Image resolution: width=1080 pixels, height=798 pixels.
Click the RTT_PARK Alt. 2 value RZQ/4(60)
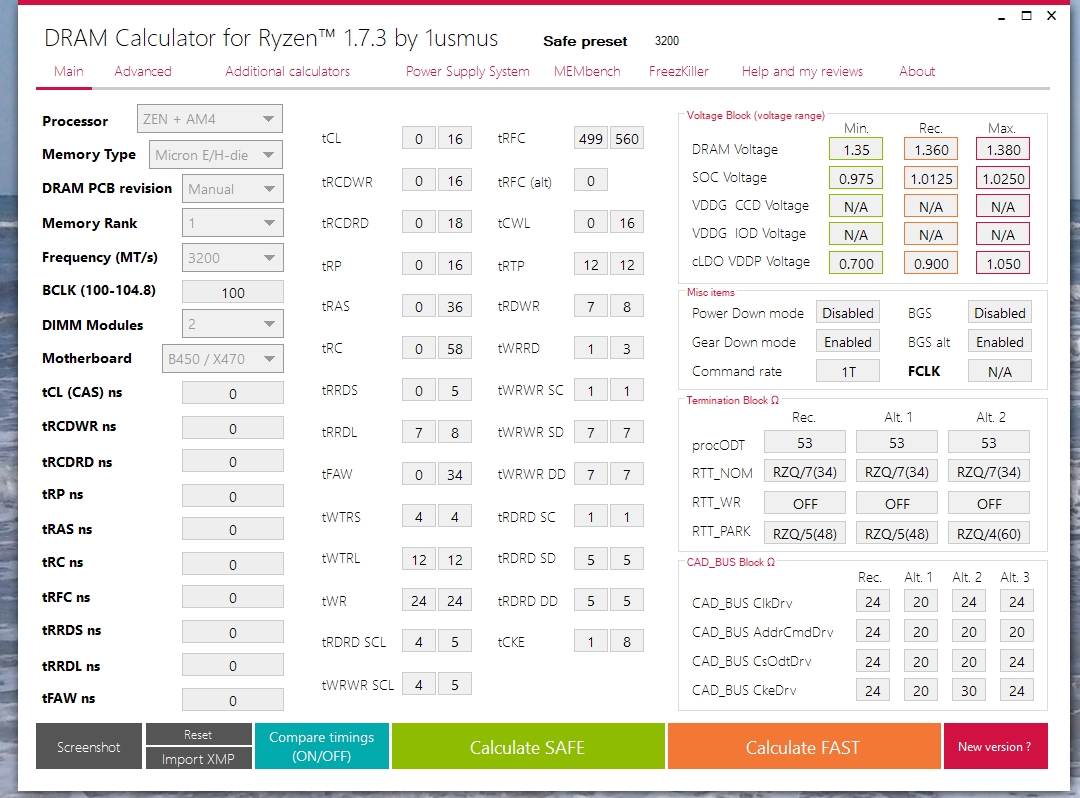(x=989, y=534)
